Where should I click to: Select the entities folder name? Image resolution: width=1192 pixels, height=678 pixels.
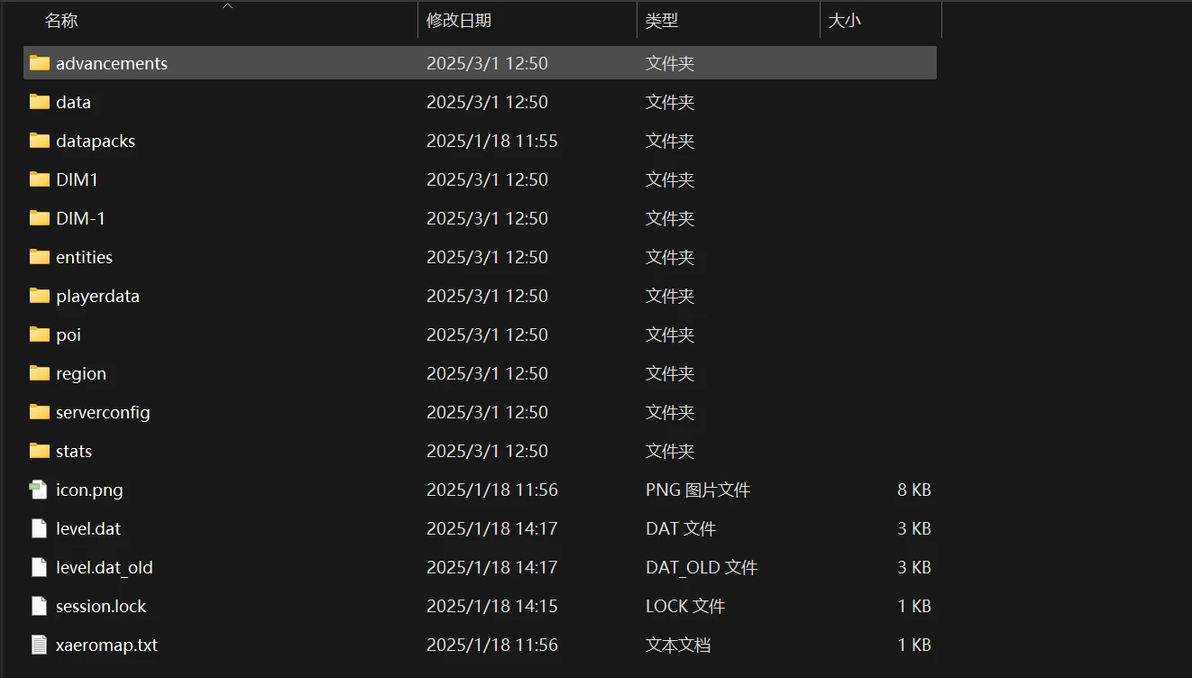point(84,257)
